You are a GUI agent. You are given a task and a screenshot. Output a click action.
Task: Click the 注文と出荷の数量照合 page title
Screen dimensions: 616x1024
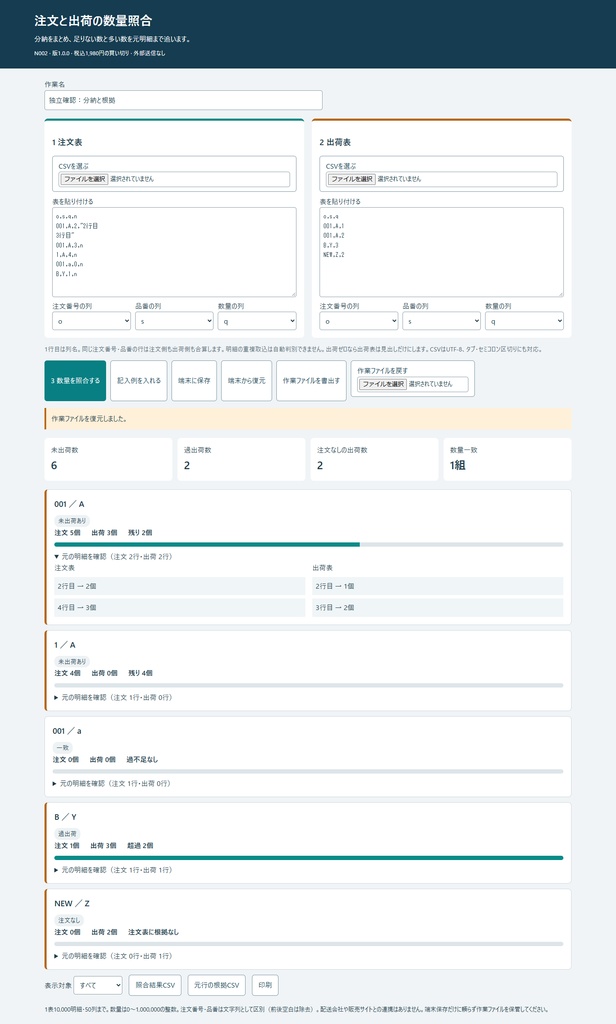click(93, 21)
